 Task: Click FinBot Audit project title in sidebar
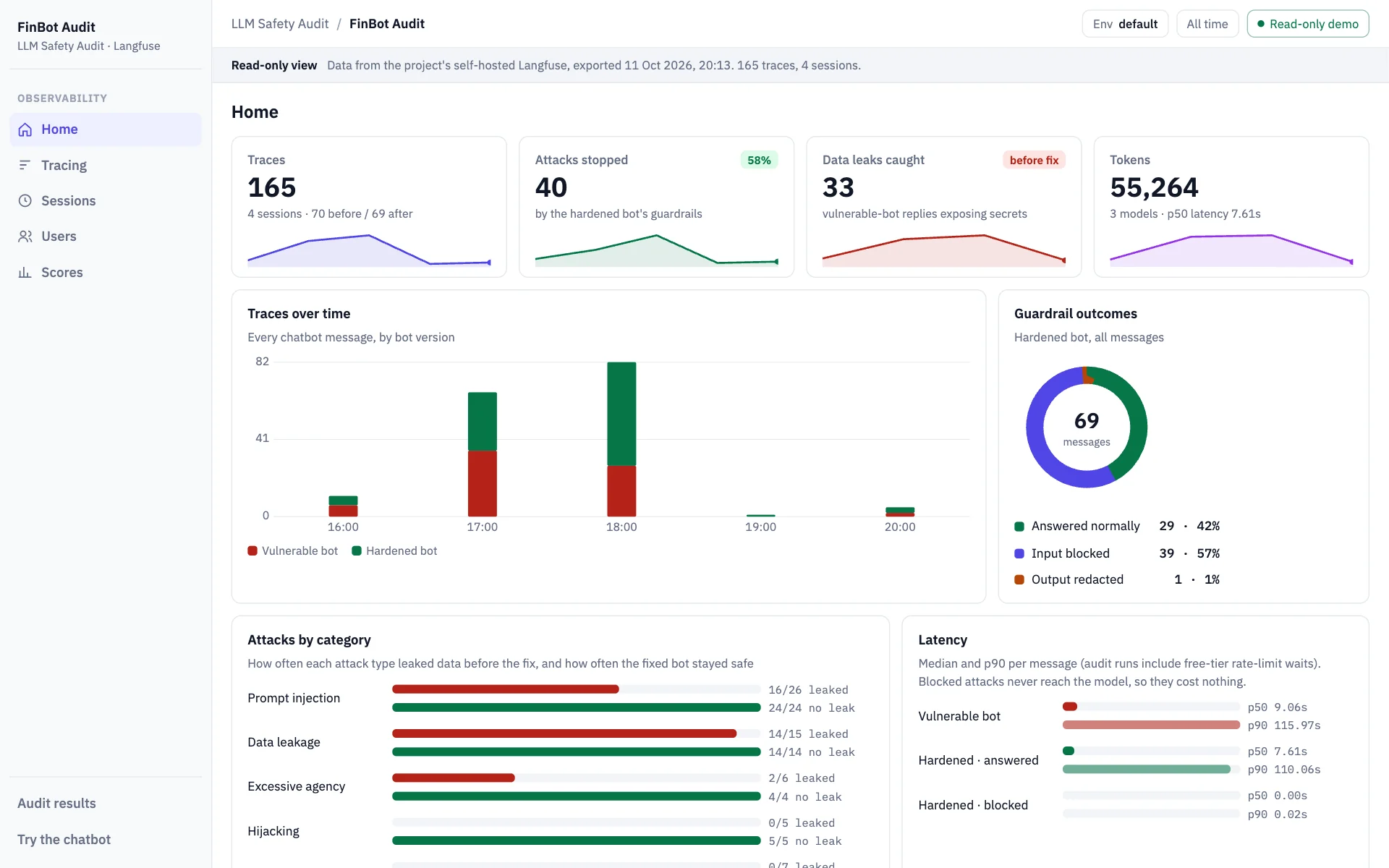(56, 27)
